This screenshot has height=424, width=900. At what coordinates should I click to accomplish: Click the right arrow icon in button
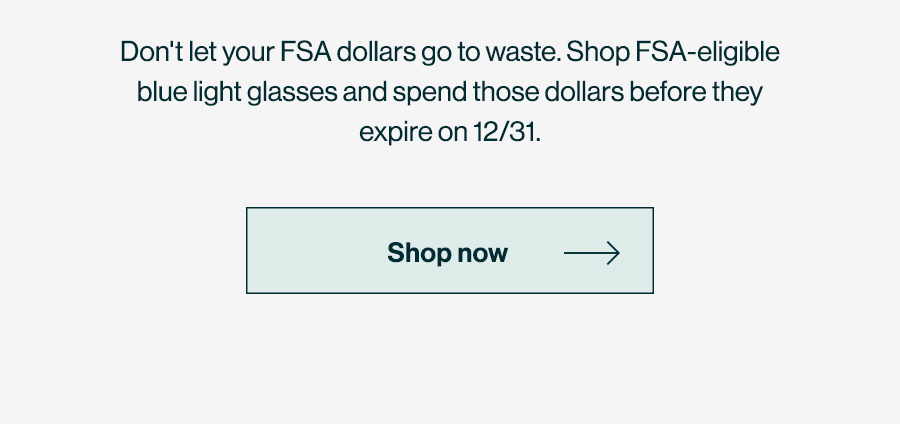[x=592, y=253]
